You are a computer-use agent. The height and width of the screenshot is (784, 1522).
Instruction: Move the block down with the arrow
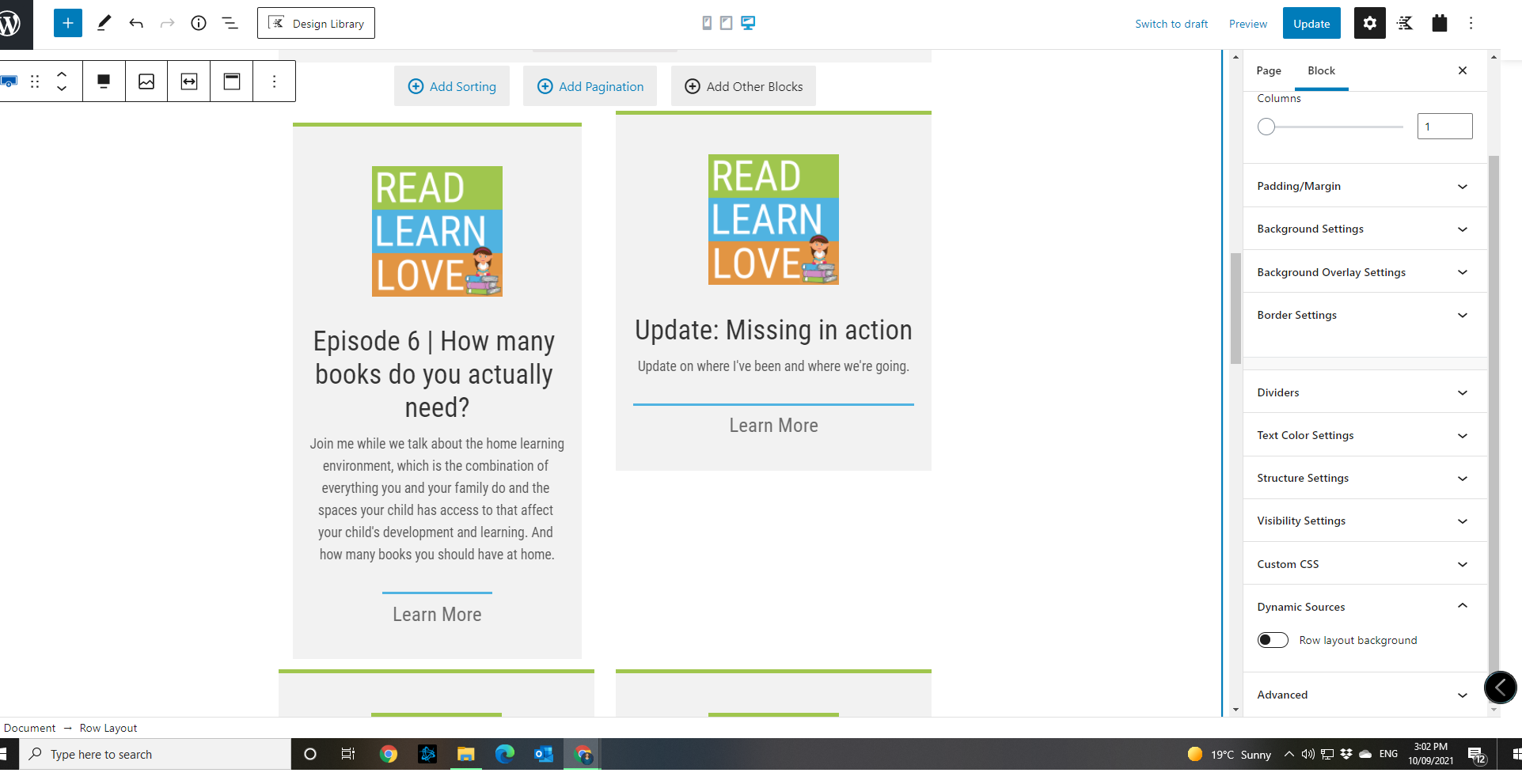coord(62,89)
